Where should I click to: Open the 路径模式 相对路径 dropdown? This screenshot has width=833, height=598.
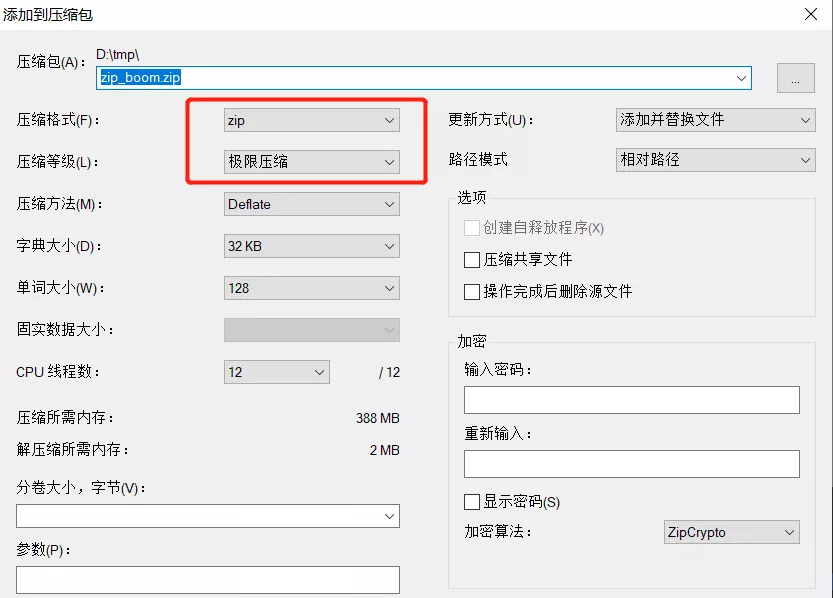[x=716, y=159]
